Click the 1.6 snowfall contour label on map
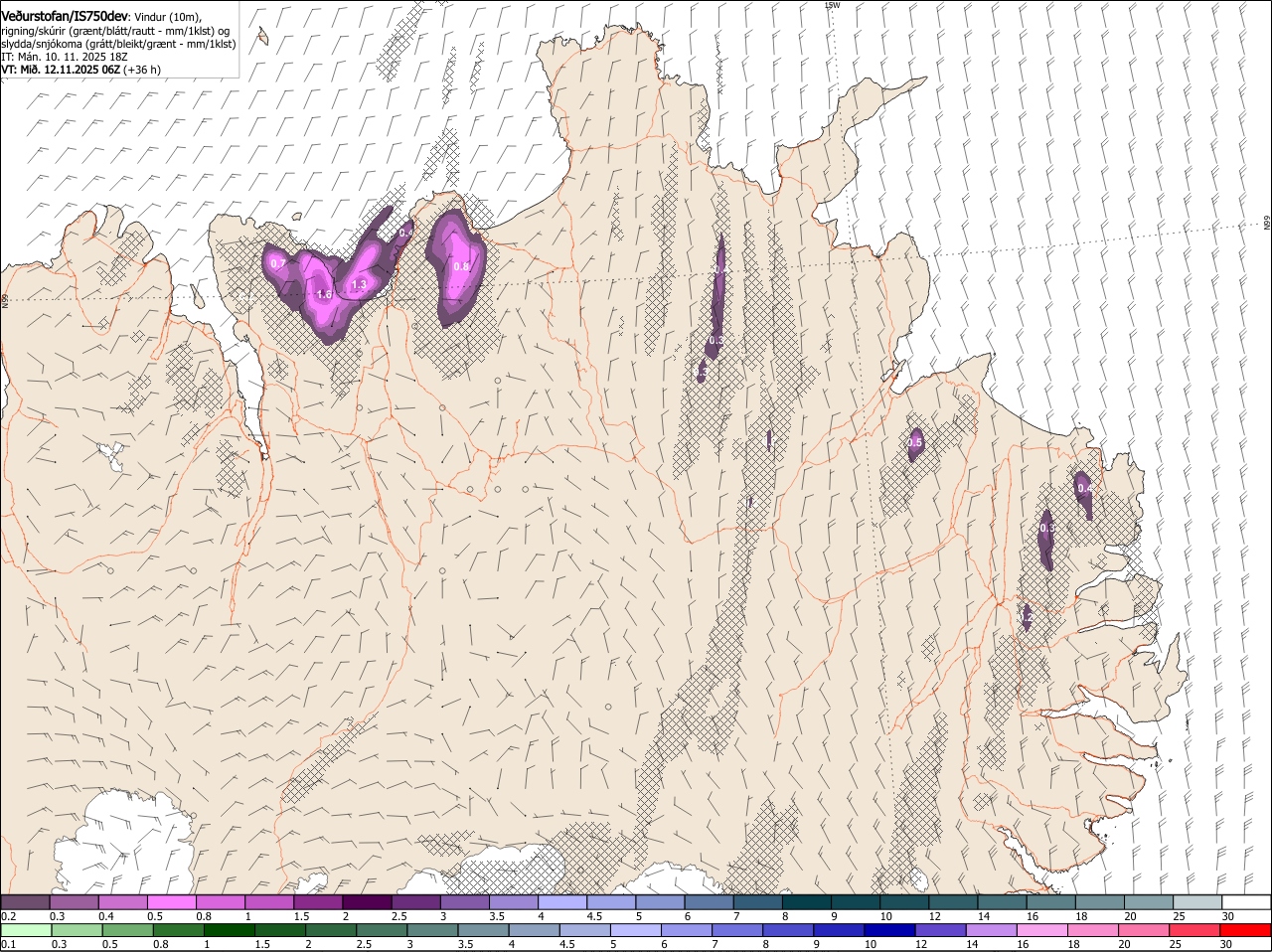 click(x=324, y=295)
